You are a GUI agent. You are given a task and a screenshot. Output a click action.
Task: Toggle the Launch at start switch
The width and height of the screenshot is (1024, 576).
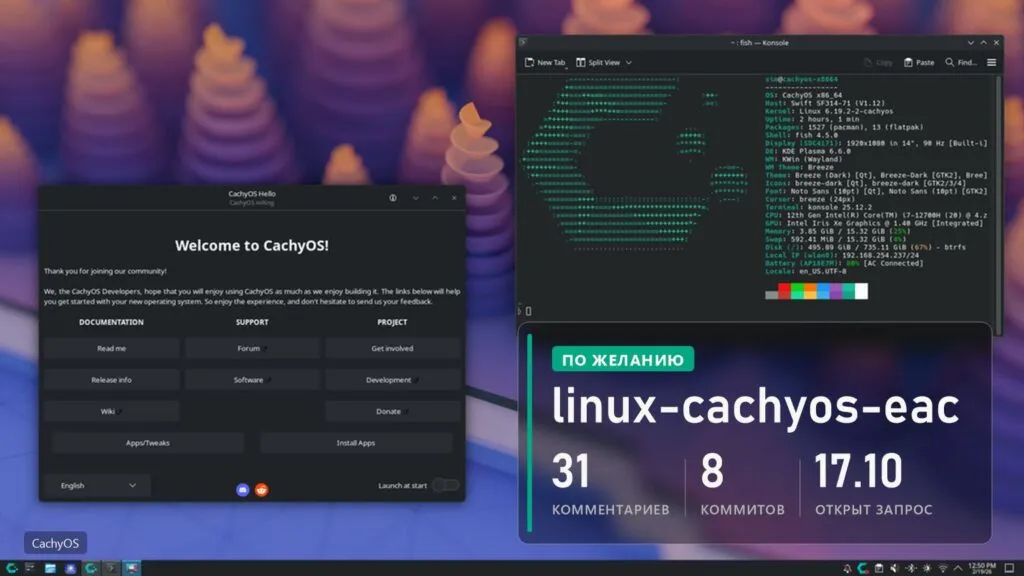point(445,485)
